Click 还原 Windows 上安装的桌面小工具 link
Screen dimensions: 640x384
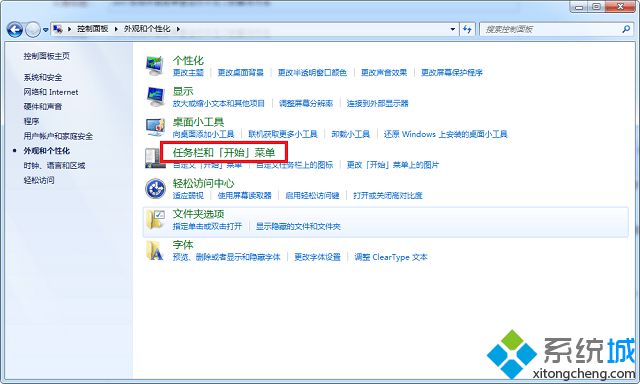click(445, 134)
